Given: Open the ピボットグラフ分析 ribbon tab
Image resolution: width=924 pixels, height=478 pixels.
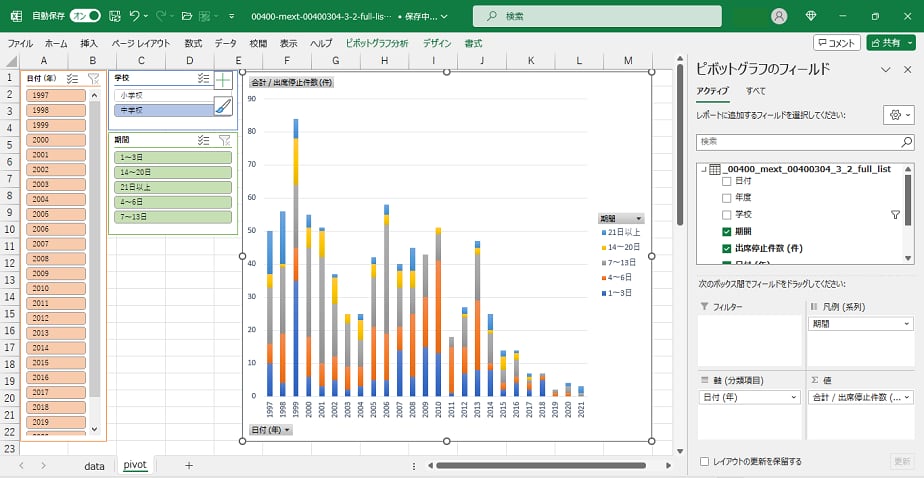Looking at the screenshot, I should tap(376, 43).
